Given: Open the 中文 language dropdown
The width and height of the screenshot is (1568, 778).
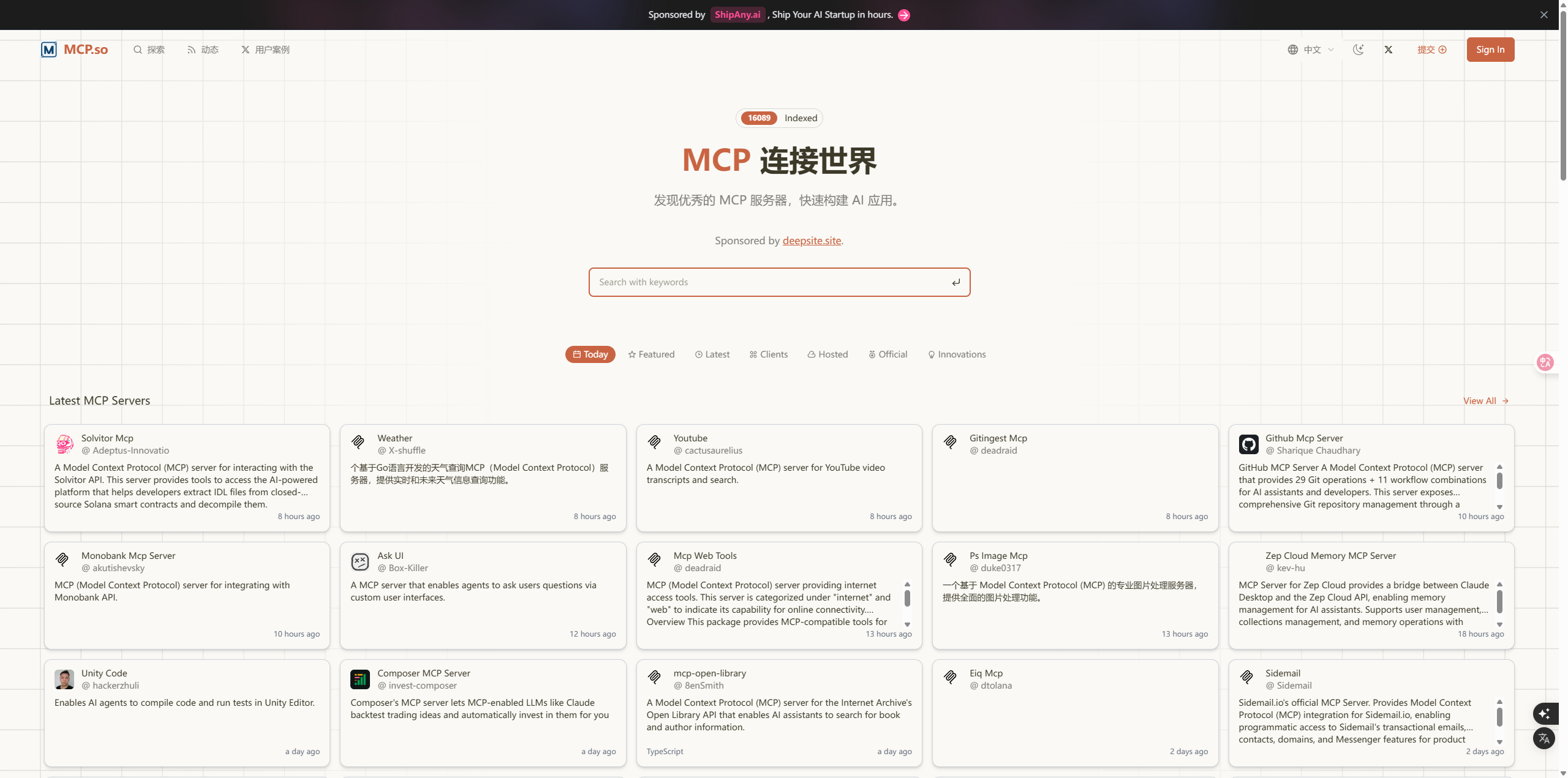Looking at the screenshot, I should 1311,50.
